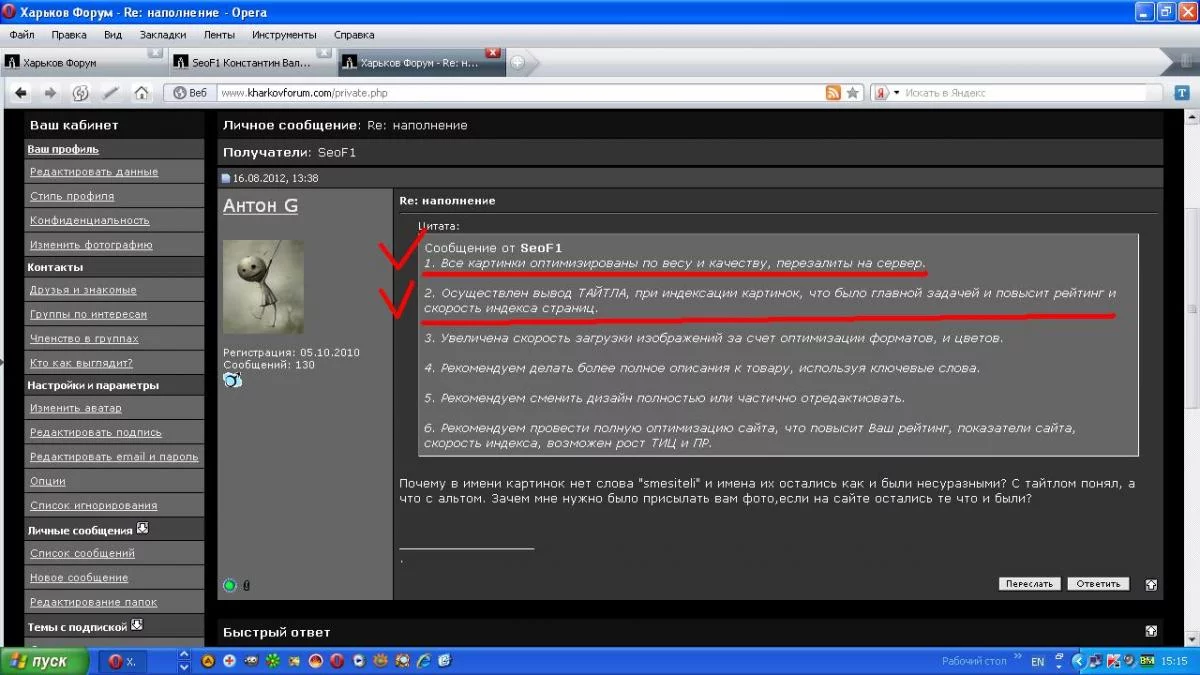Click the Переслать button
This screenshot has width=1200, height=675.
click(1030, 584)
